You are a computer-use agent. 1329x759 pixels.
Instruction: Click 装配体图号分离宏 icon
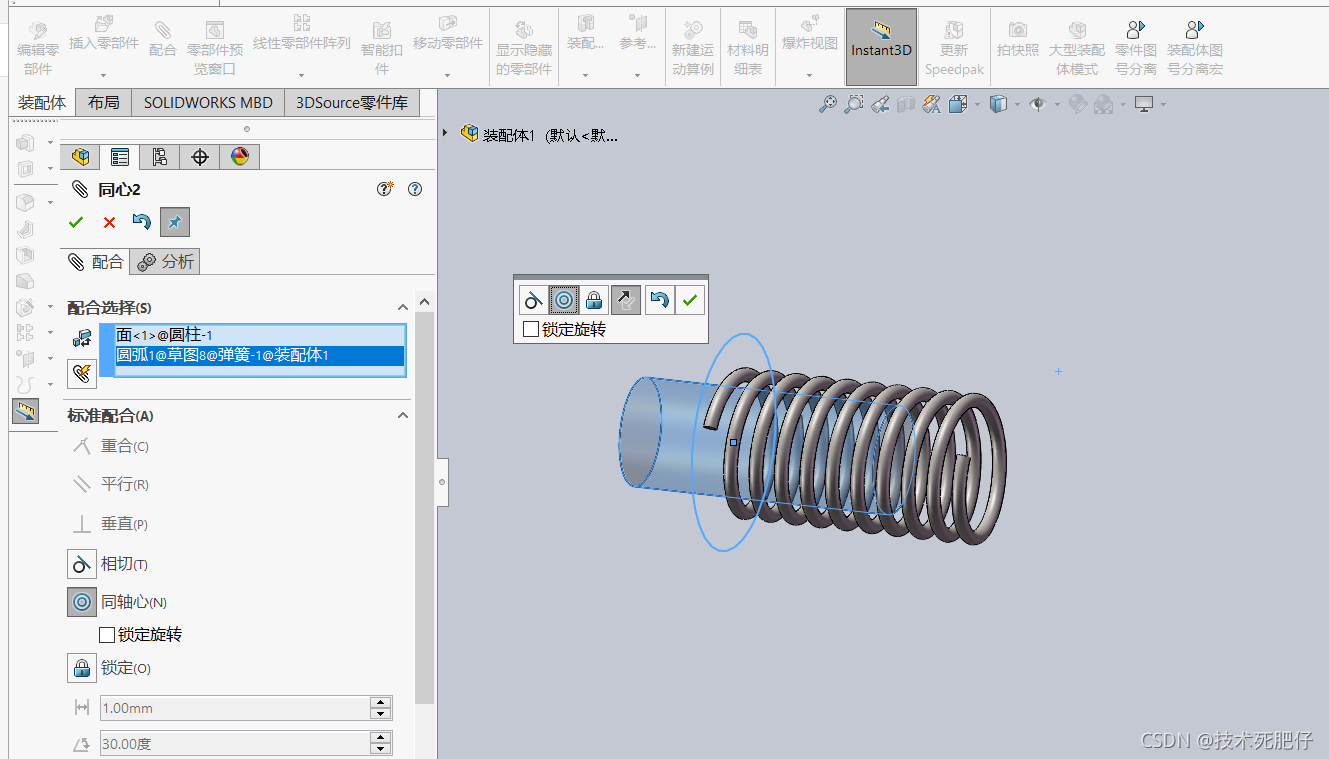(1194, 48)
